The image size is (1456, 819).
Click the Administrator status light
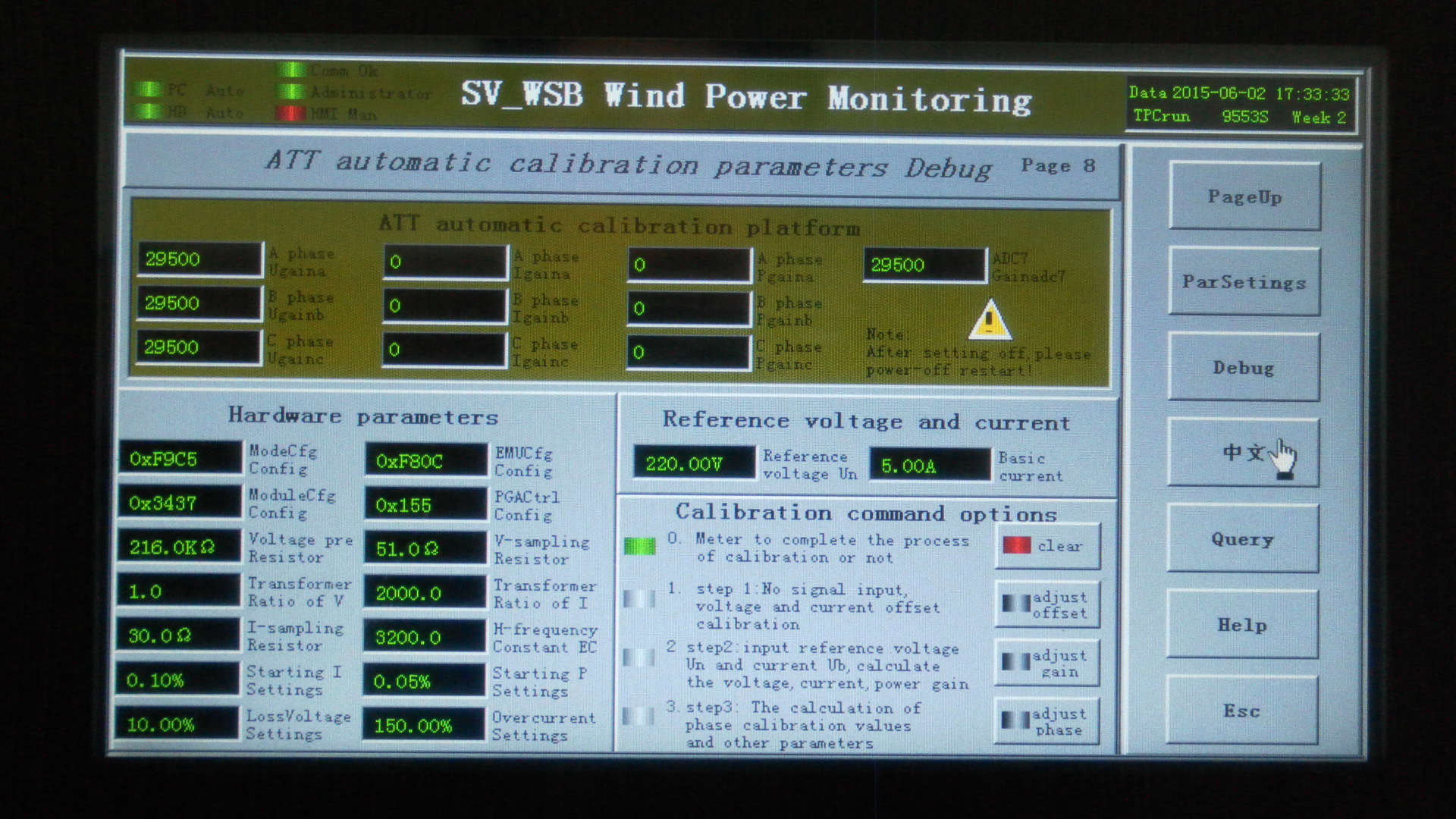coord(292,92)
